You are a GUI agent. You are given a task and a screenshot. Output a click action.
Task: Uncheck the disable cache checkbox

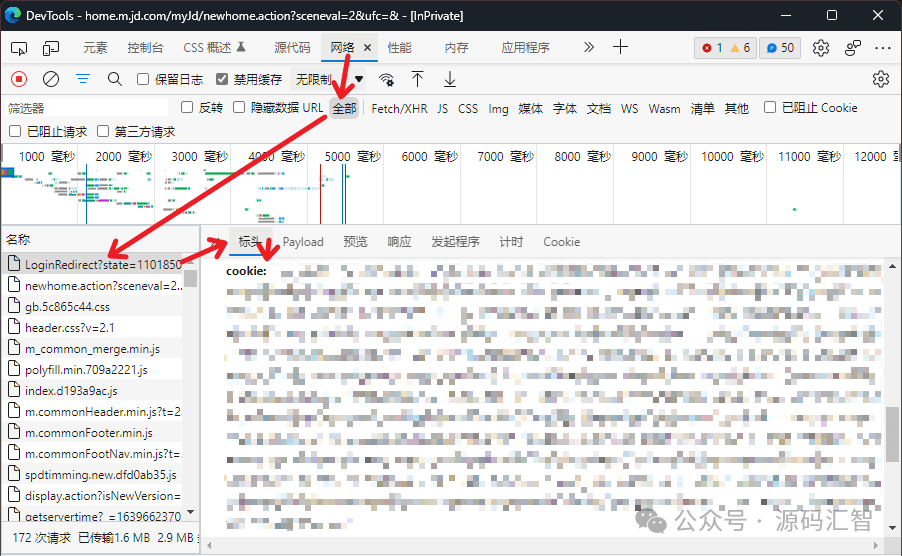click(x=221, y=79)
